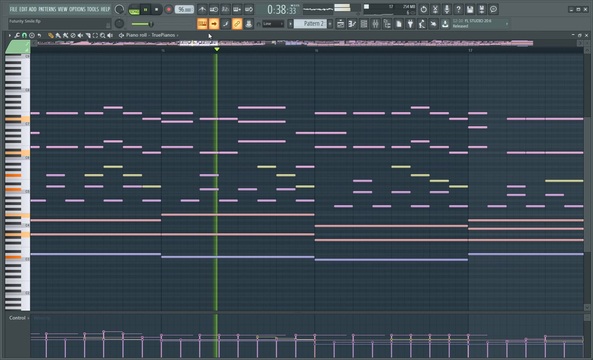Click the question mark help icon
The width and height of the screenshot is (593, 360).
[x=458, y=9]
